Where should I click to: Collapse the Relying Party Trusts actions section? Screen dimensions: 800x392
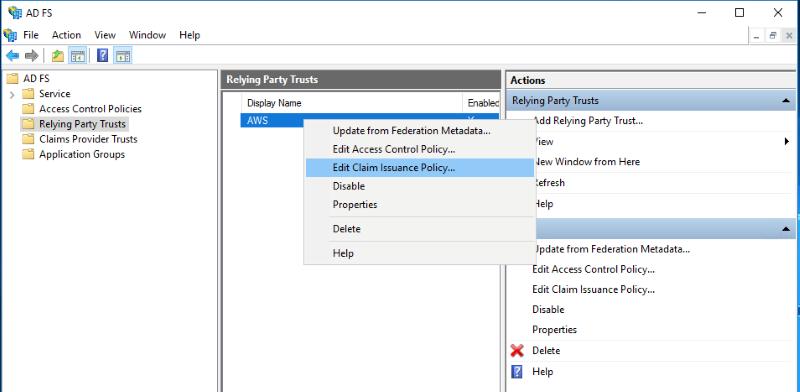pyautogui.click(x=786, y=101)
